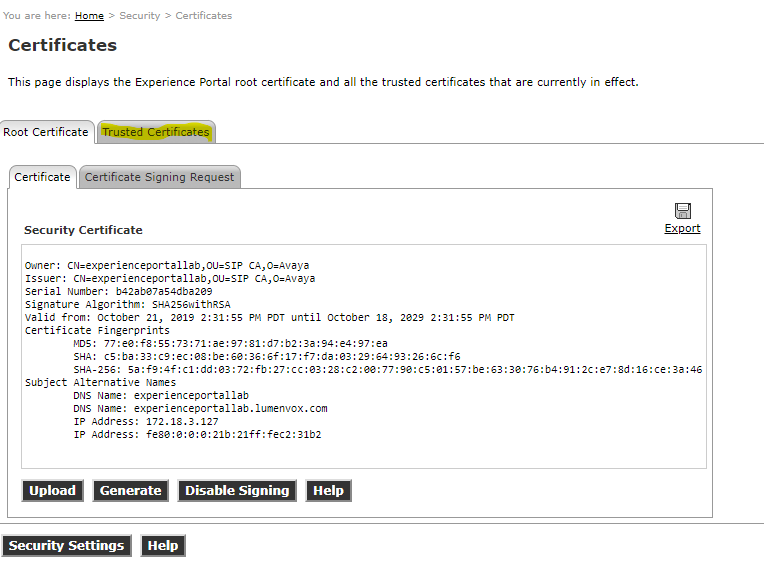Open the Certificate Signing Request tab
Viewport: 764px width, 573px height.
(159, 177)
